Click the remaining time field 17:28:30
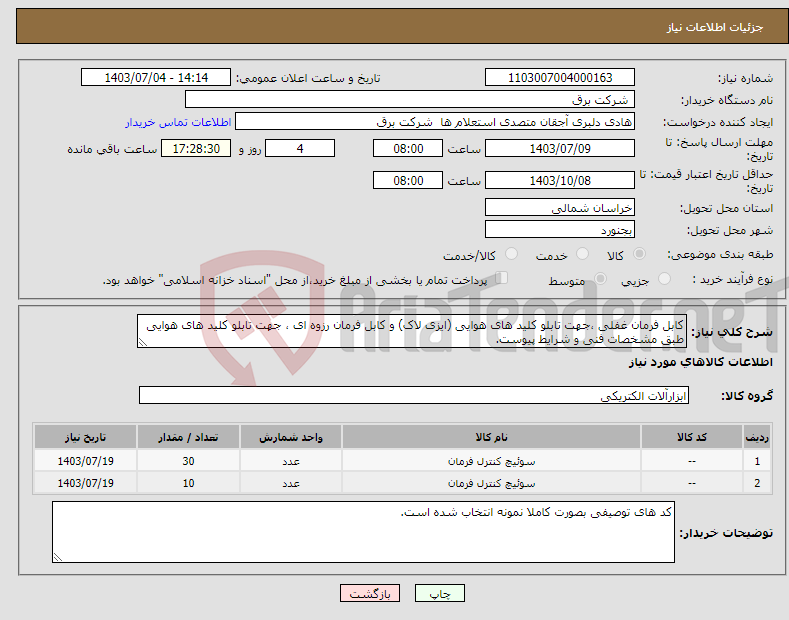This screenshot has width=789, height=620. (196, 148)
